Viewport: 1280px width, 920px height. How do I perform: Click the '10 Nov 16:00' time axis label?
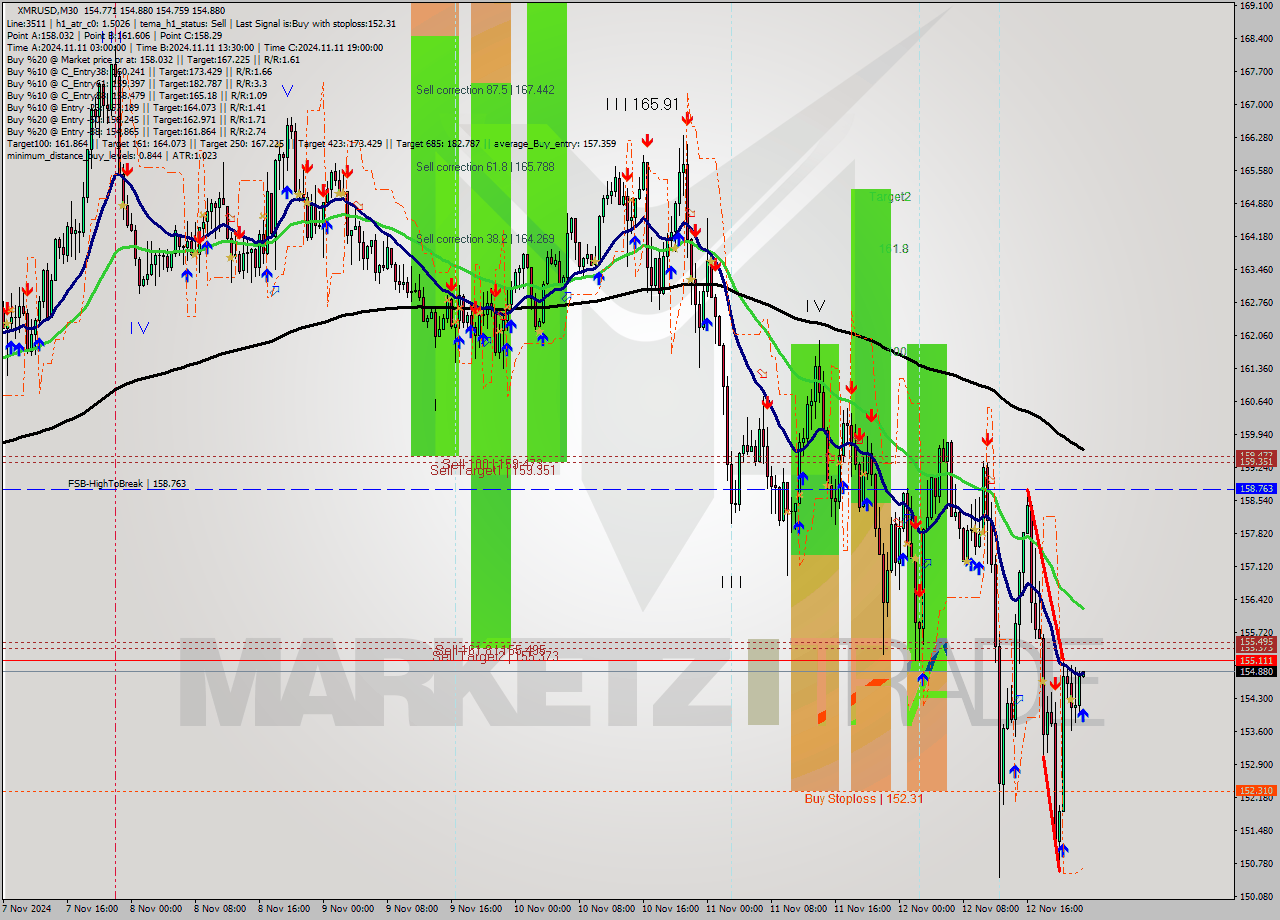669,909
